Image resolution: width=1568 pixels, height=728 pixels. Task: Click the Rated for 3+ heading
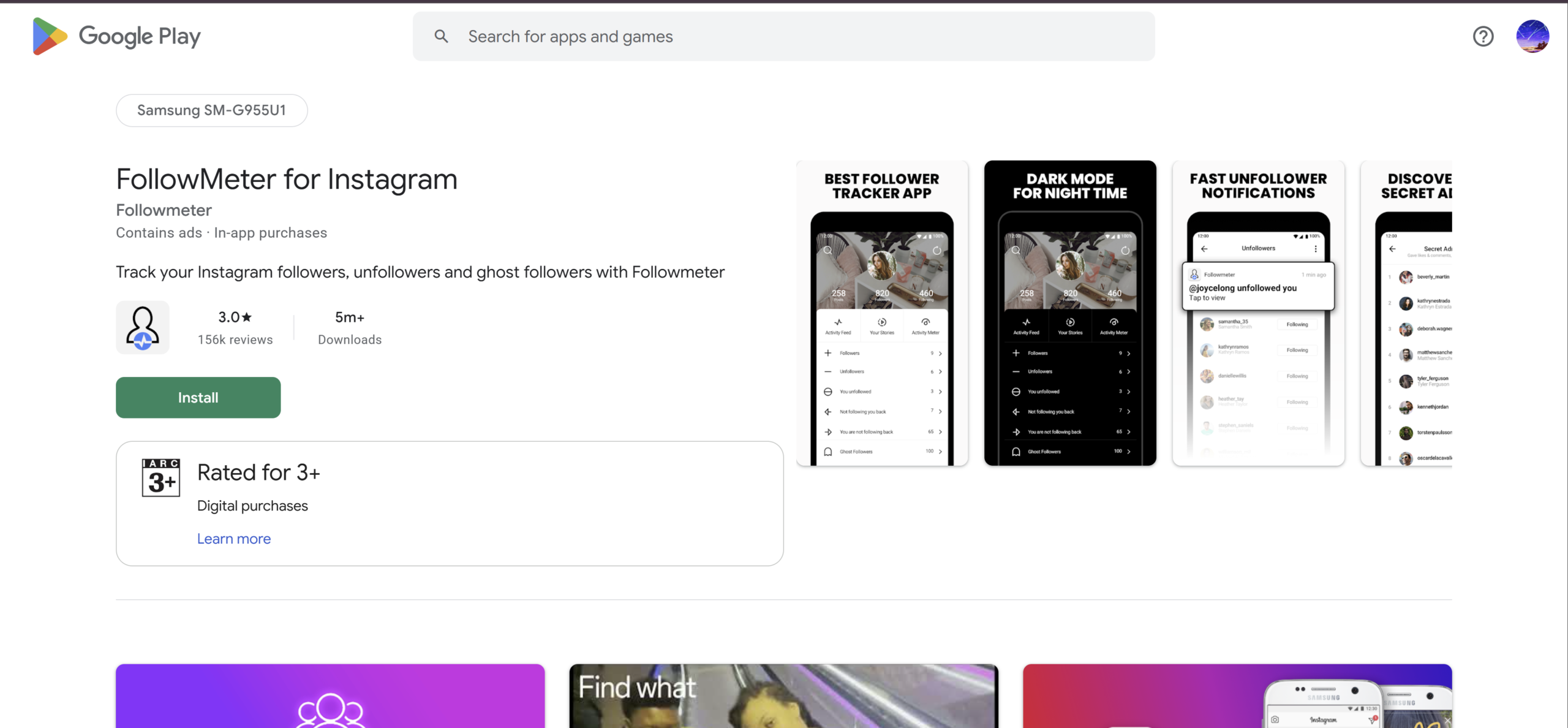click(258, 472)
